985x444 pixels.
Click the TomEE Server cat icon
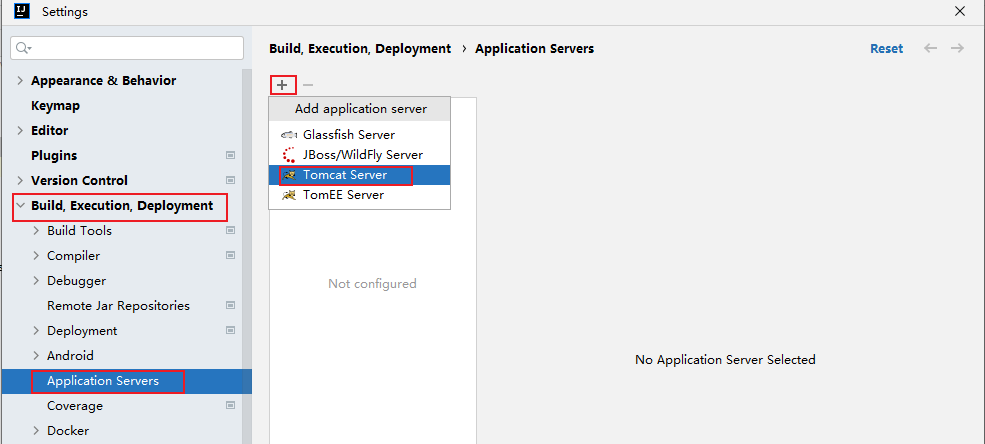pyautogui.click(x=289, y=195)
